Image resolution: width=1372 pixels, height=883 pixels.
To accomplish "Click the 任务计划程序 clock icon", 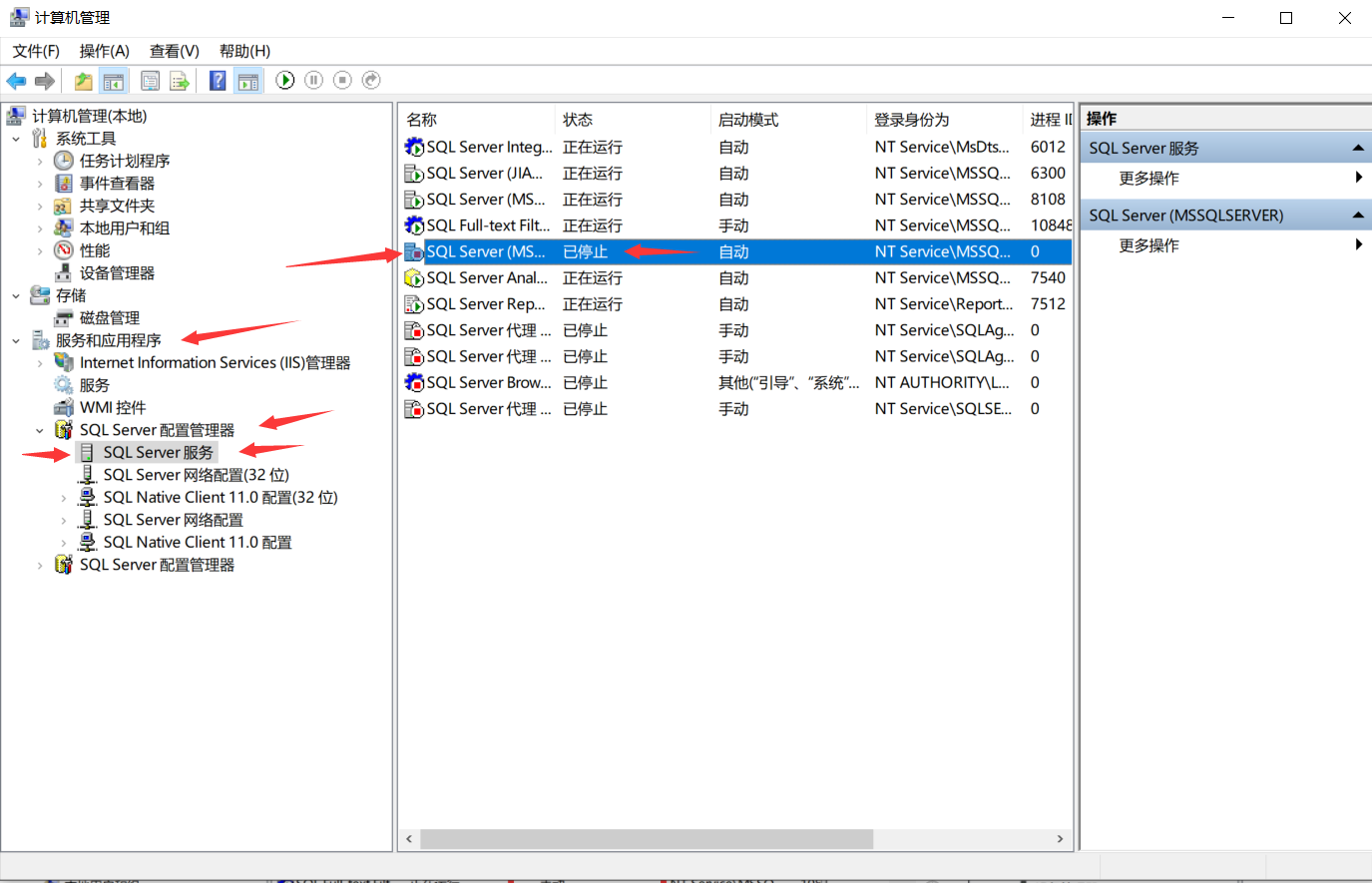I will (64, 161).
